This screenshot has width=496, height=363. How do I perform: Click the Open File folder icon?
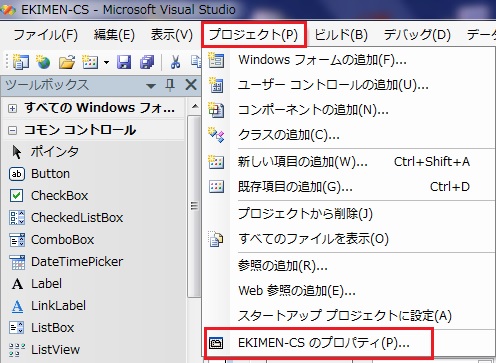(x=67, y=62)
